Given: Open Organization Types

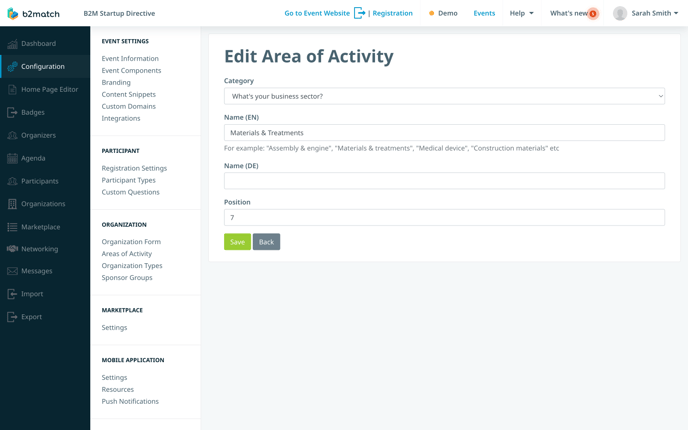Looking at the screenshot, I should click(x=132, y=265).
